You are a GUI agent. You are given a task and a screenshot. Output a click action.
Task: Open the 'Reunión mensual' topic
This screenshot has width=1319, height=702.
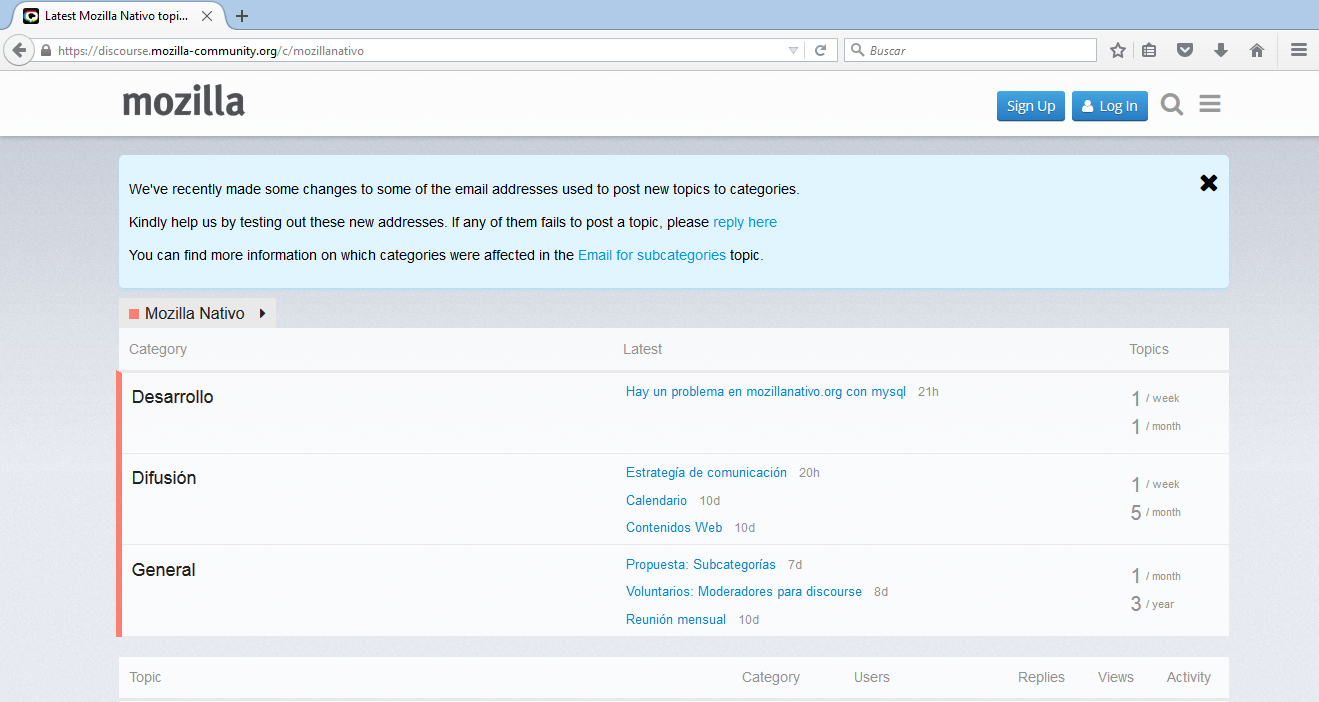coord(676,620)
